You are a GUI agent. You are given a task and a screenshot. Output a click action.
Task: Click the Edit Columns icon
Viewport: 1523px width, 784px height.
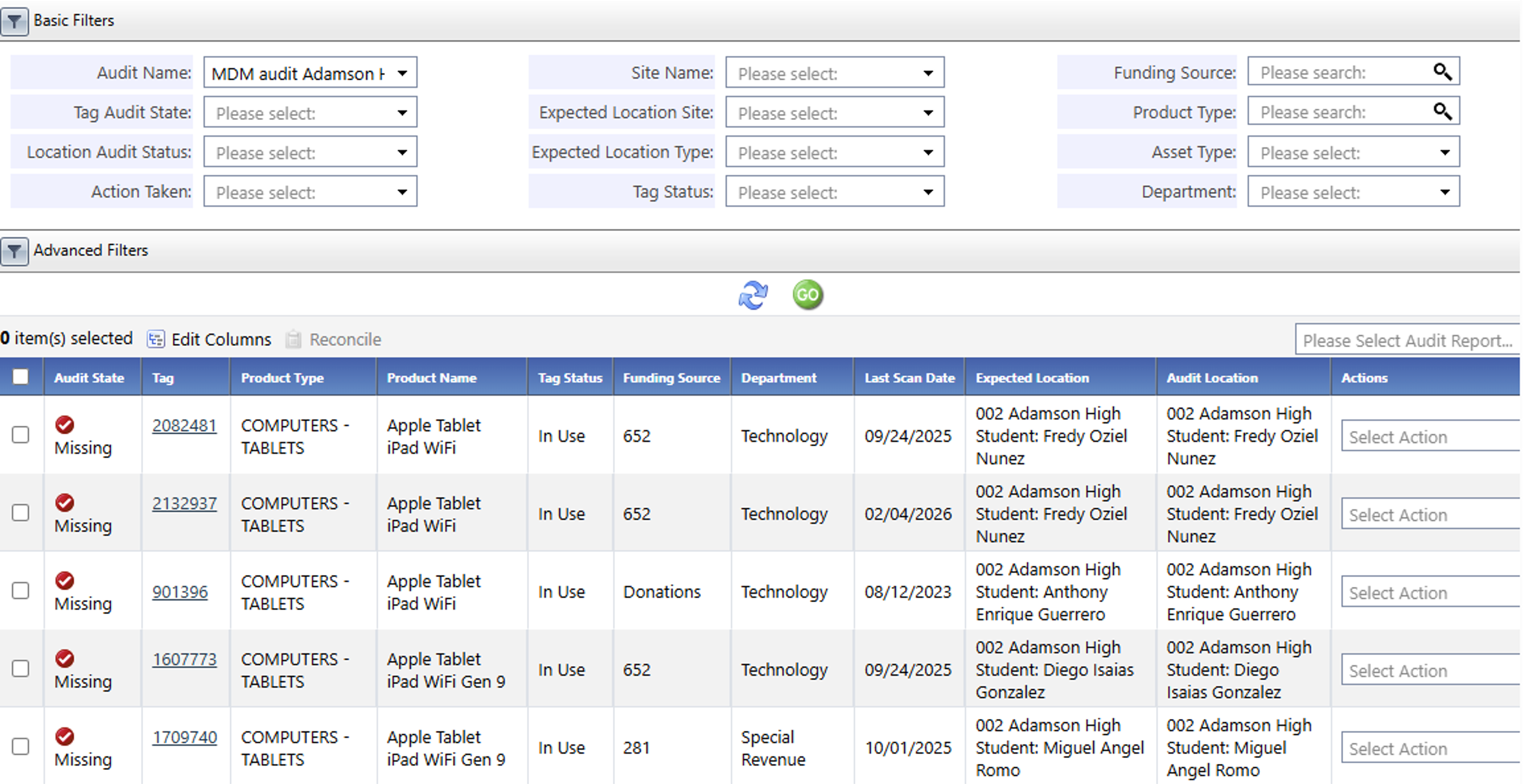156,339
